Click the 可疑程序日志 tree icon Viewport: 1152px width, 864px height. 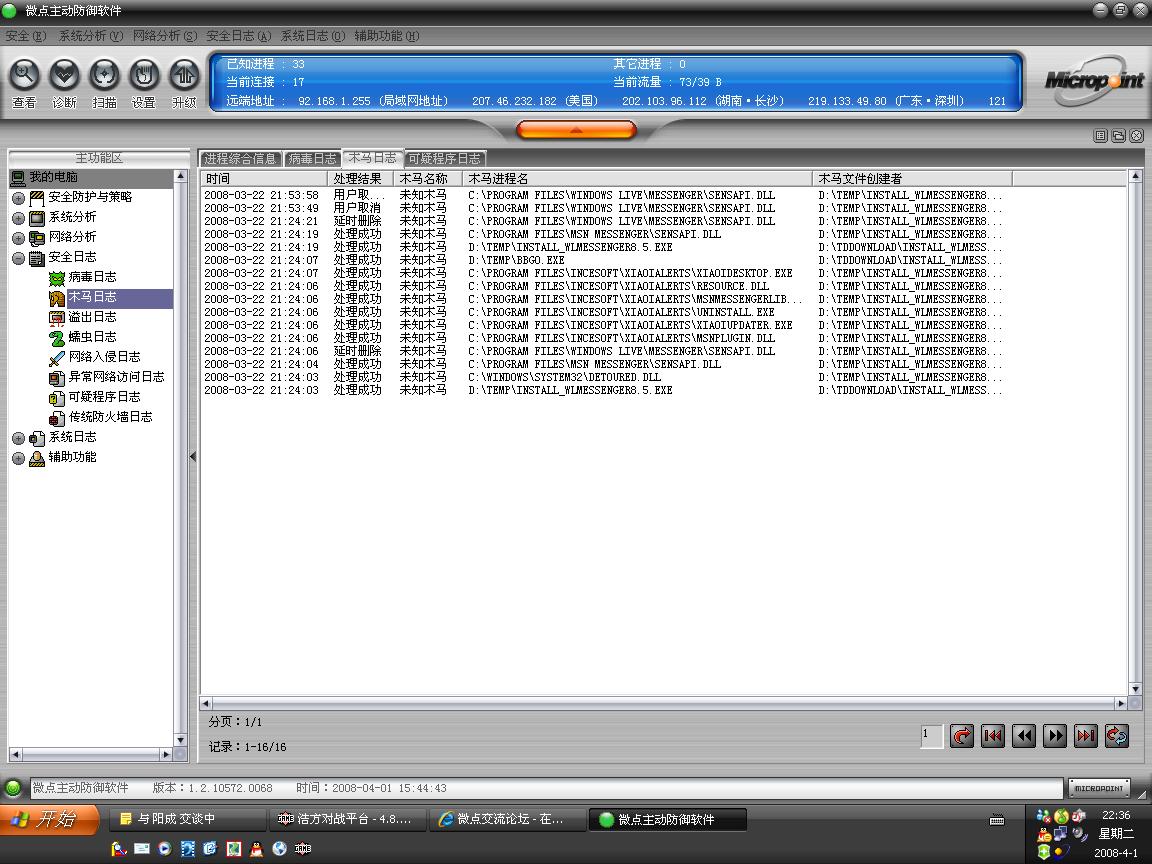tap(57, 397)
